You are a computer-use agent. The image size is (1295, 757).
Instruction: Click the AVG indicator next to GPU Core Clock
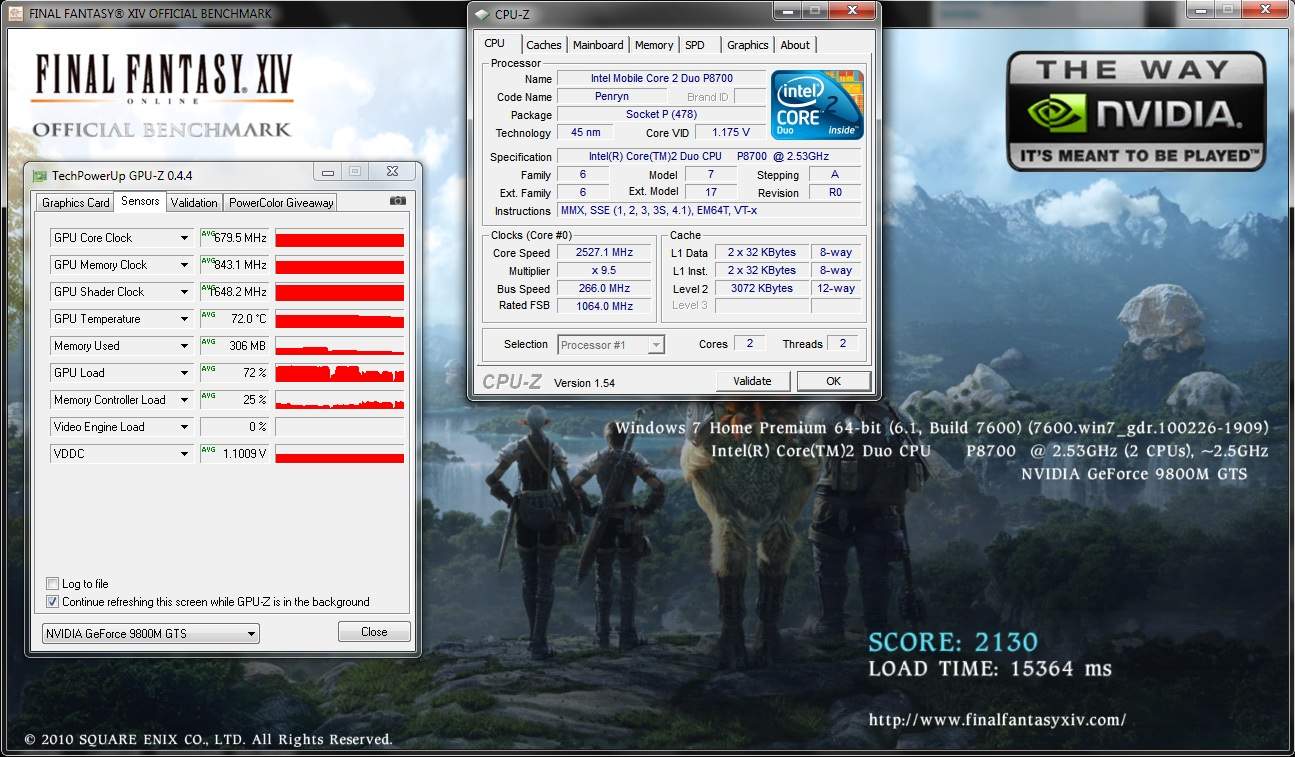click(208, 233)
